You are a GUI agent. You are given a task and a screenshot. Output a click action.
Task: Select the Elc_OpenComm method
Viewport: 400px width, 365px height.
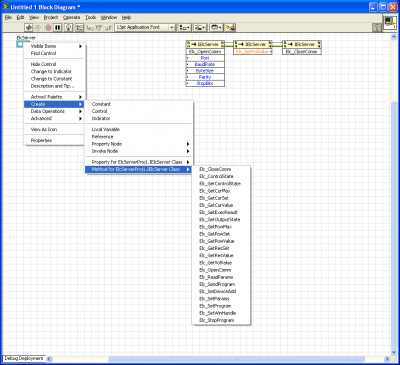pos(221,270)
